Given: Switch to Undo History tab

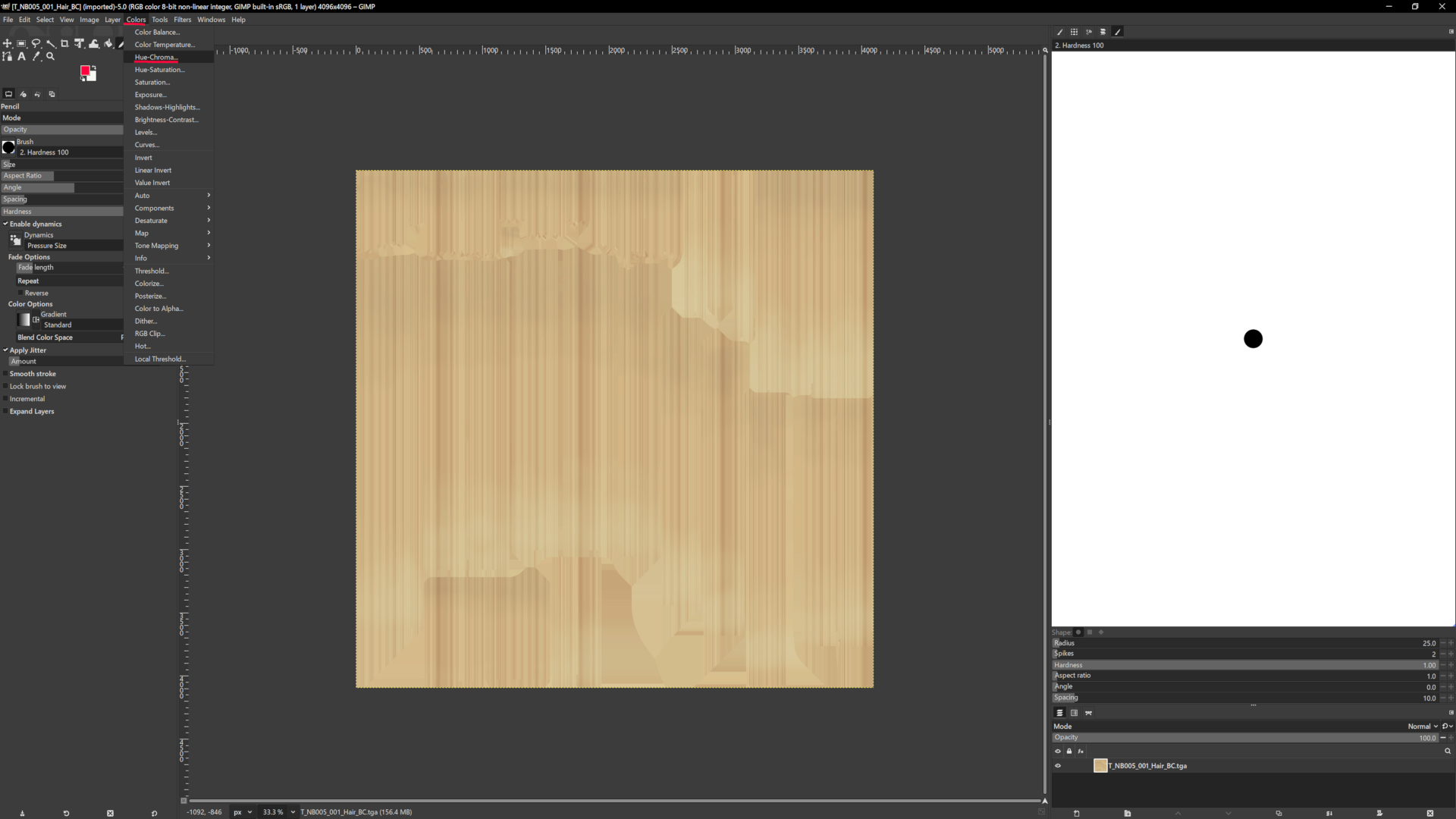Looking at the screenshot, I should 37,94.
